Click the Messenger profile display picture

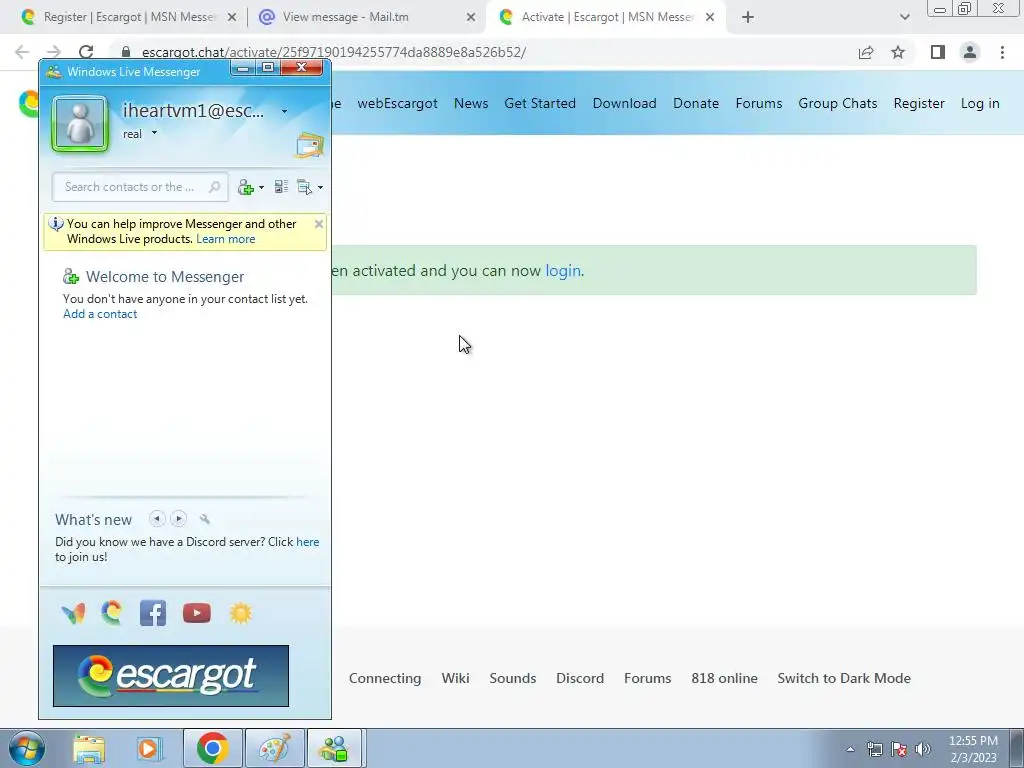point(80,123)
